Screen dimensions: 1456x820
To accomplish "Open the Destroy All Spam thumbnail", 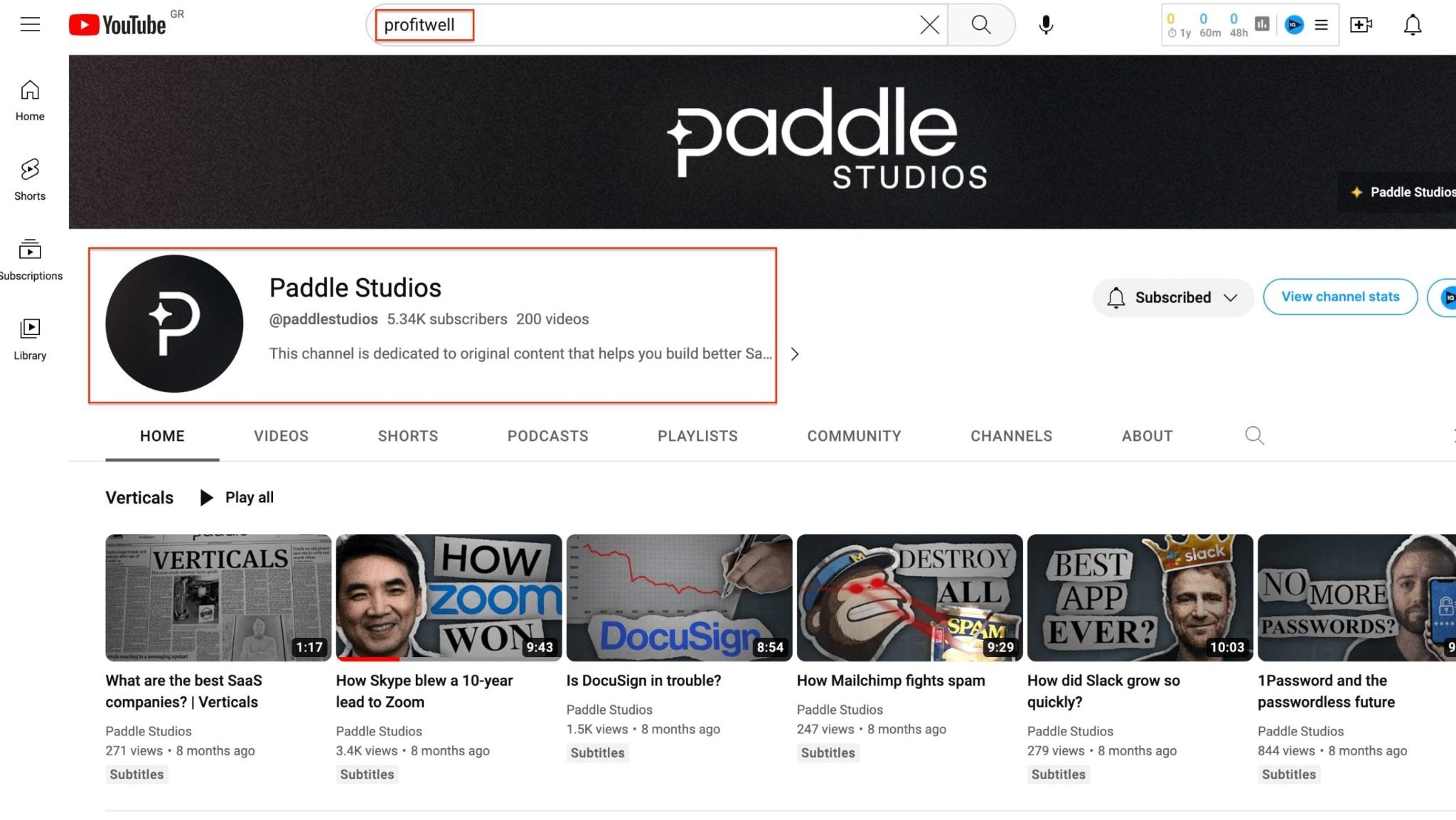I will pyautogui.click(x=909, y=597).
